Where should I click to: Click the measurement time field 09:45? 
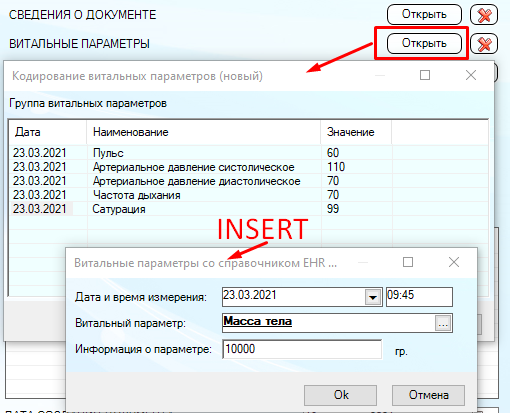(419, 296)
